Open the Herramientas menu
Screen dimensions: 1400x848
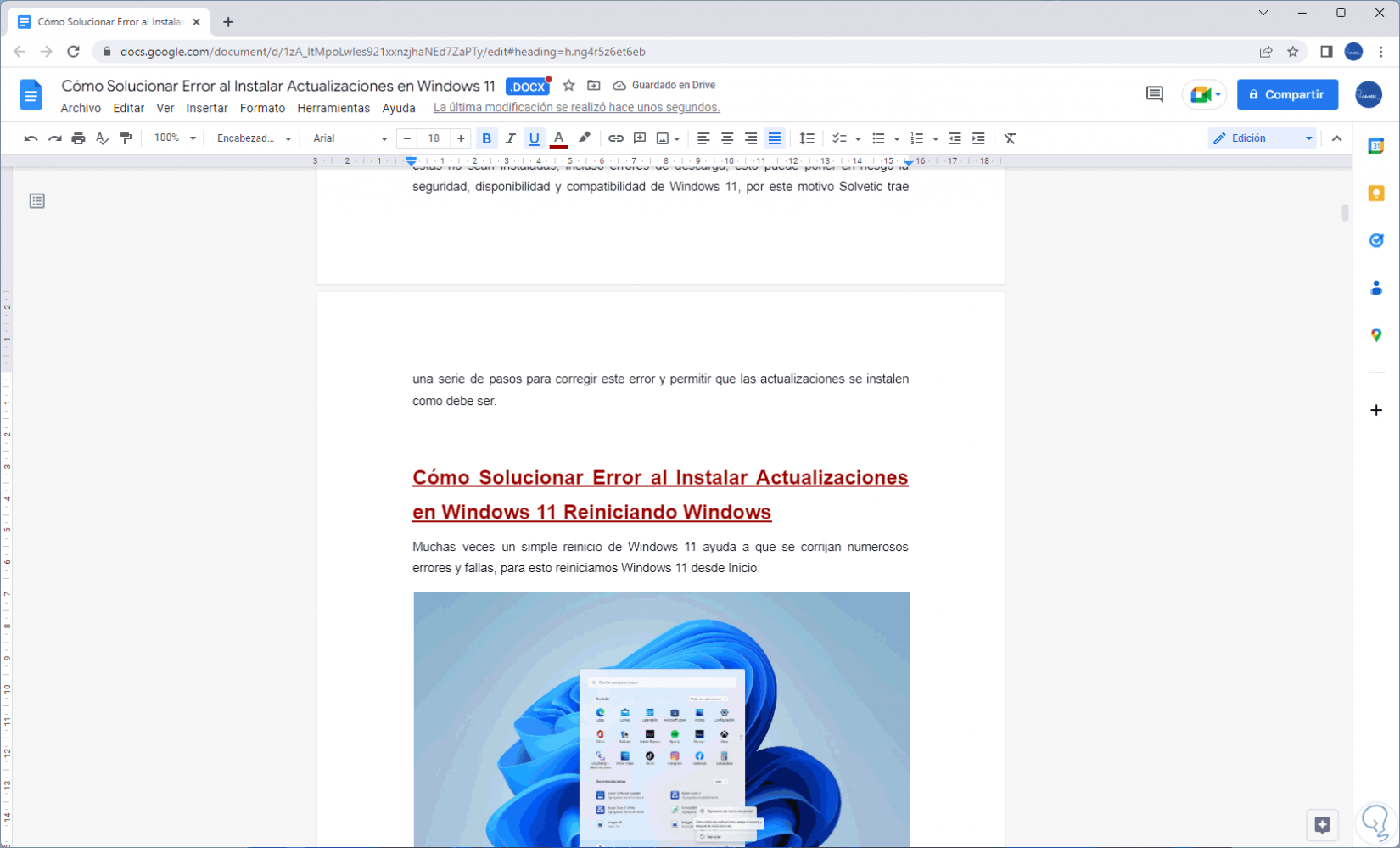(333, 108)
